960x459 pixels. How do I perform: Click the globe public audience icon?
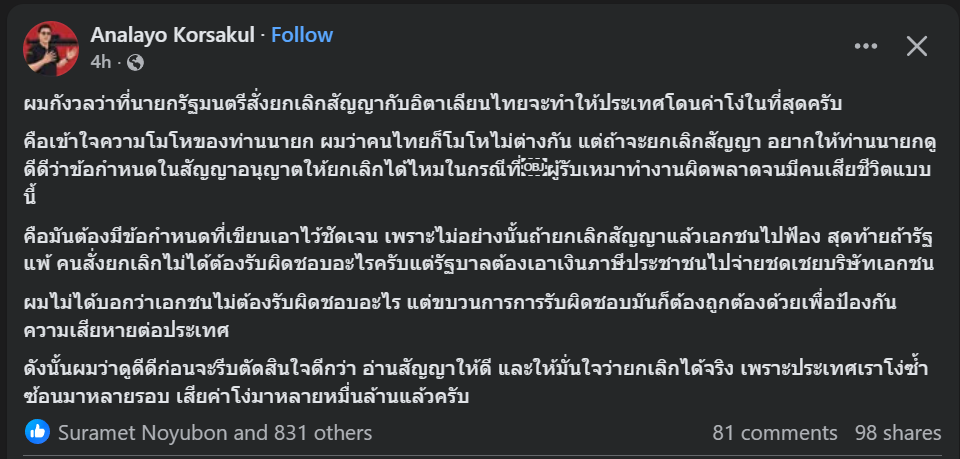click(136, 62)
